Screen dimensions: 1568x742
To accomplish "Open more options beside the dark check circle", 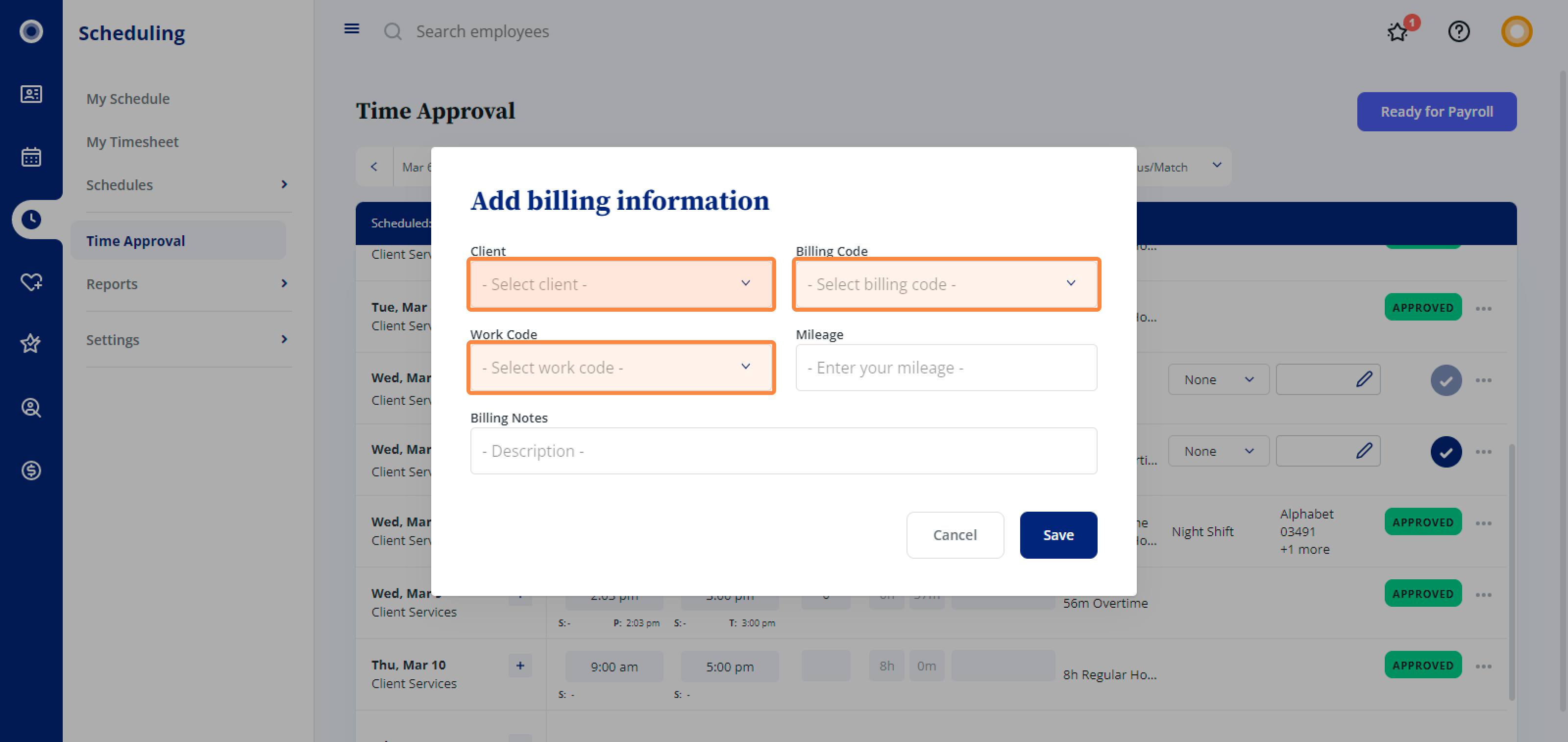I will (1483, 452).
